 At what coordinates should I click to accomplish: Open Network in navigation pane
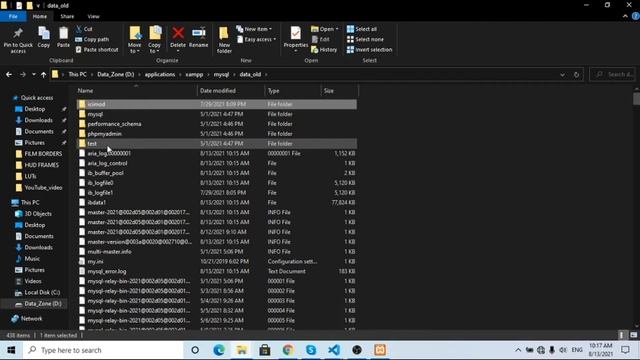click(27, 318)
